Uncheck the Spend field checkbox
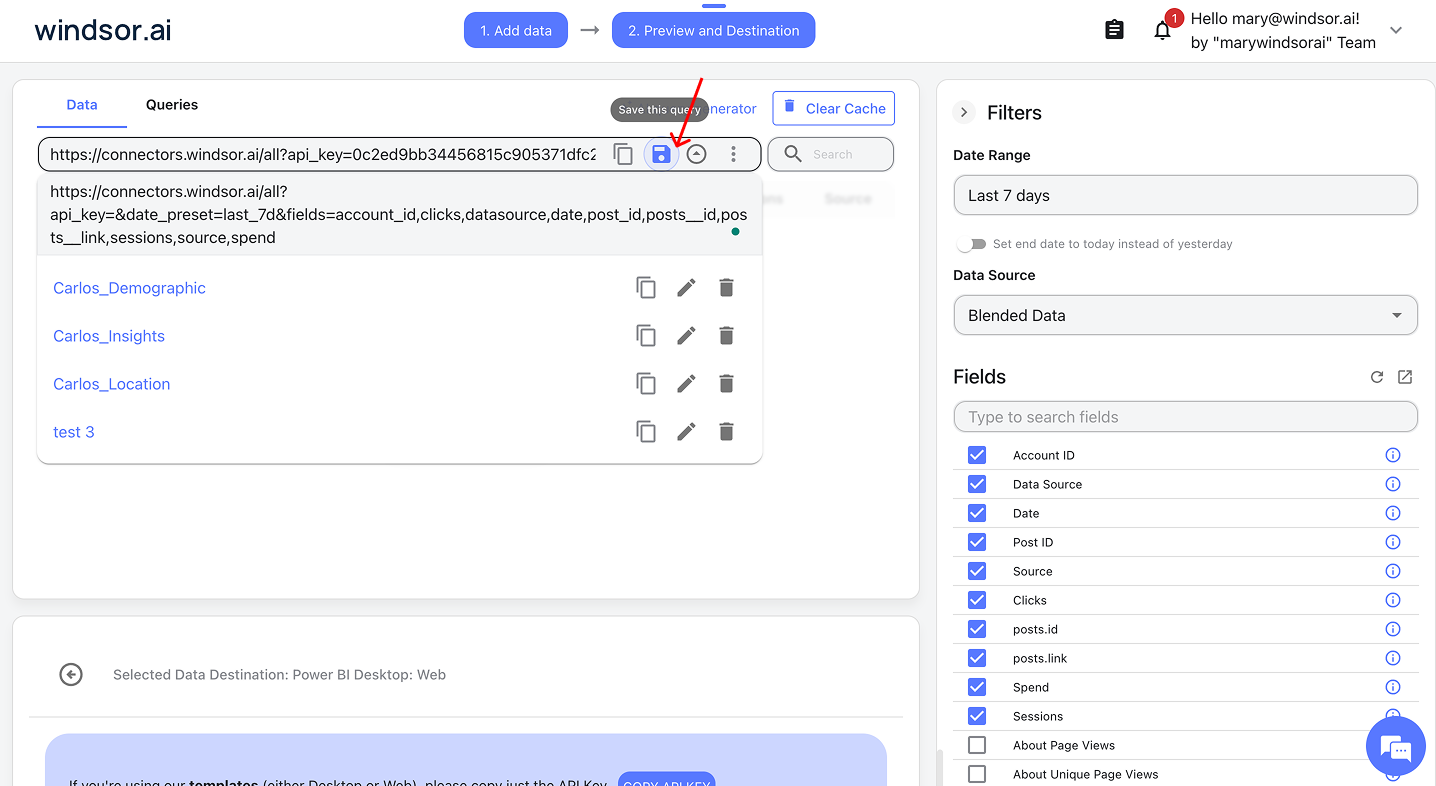 coord(977,687)
